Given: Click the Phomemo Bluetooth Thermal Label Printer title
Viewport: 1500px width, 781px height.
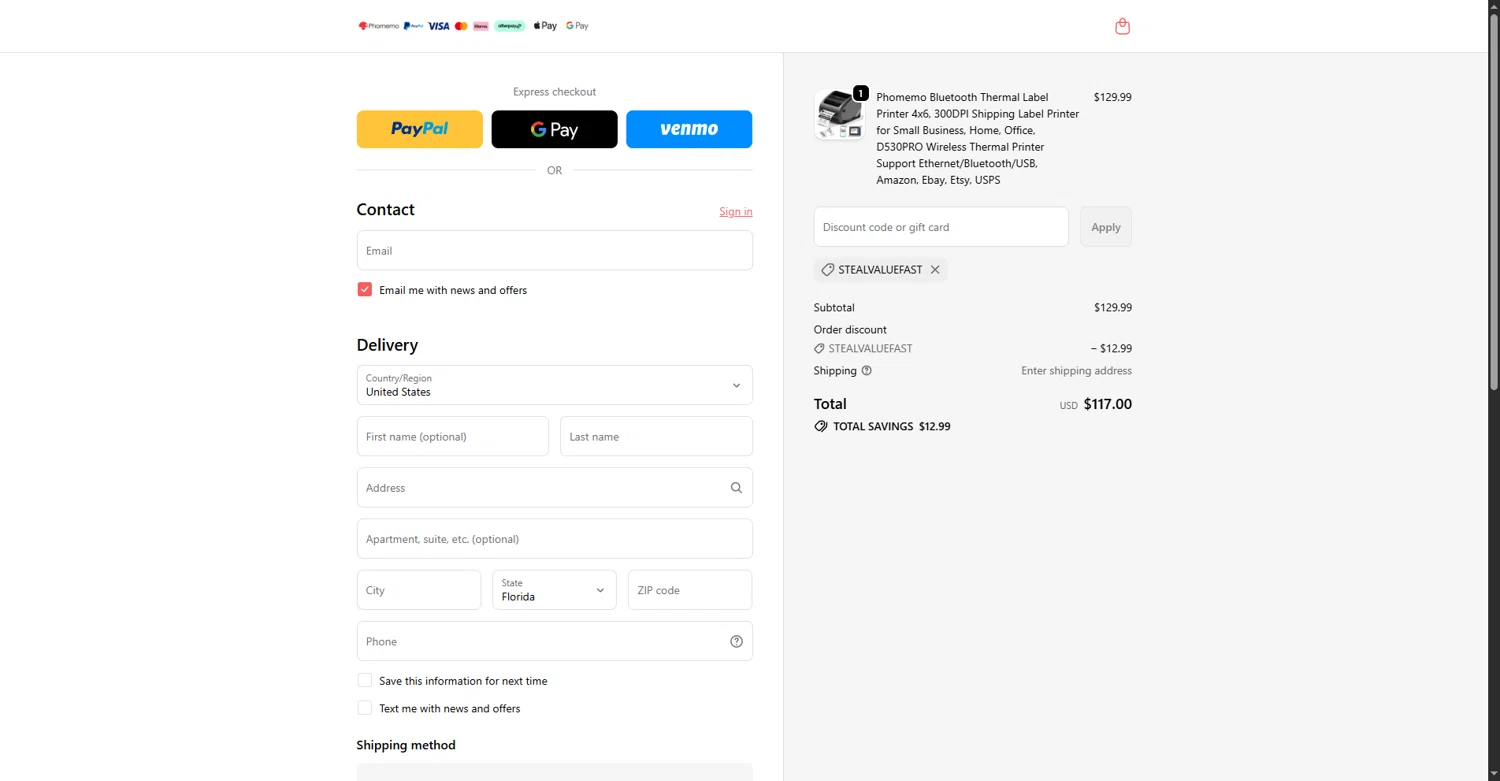Looking at the screenshot, I should pos(978,139).
